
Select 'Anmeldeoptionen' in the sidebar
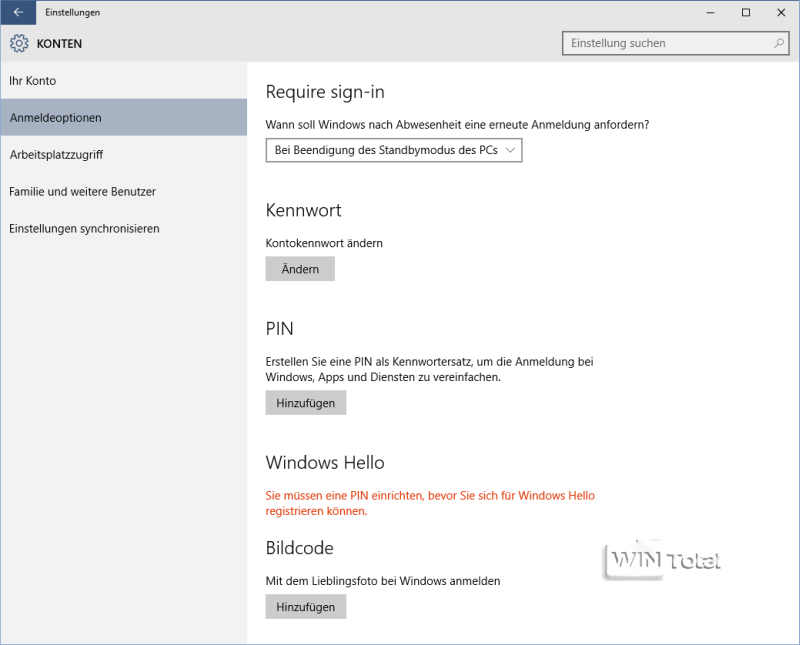click(56, 118)
